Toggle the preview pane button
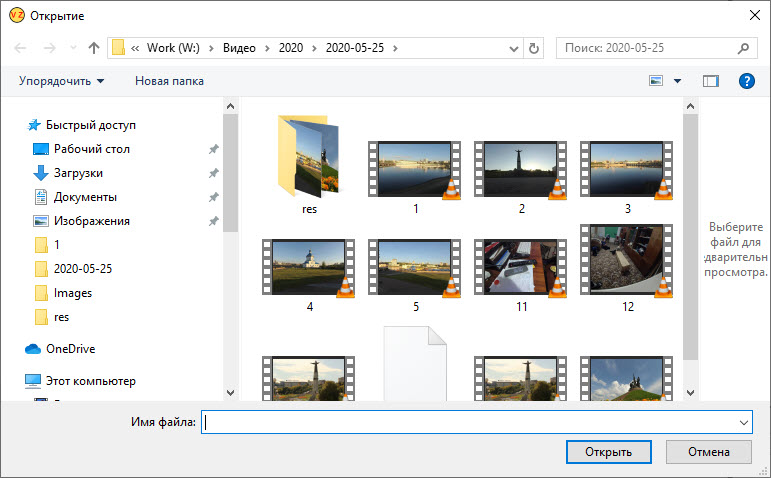This screenshot has width=771, height=478. 711,81
